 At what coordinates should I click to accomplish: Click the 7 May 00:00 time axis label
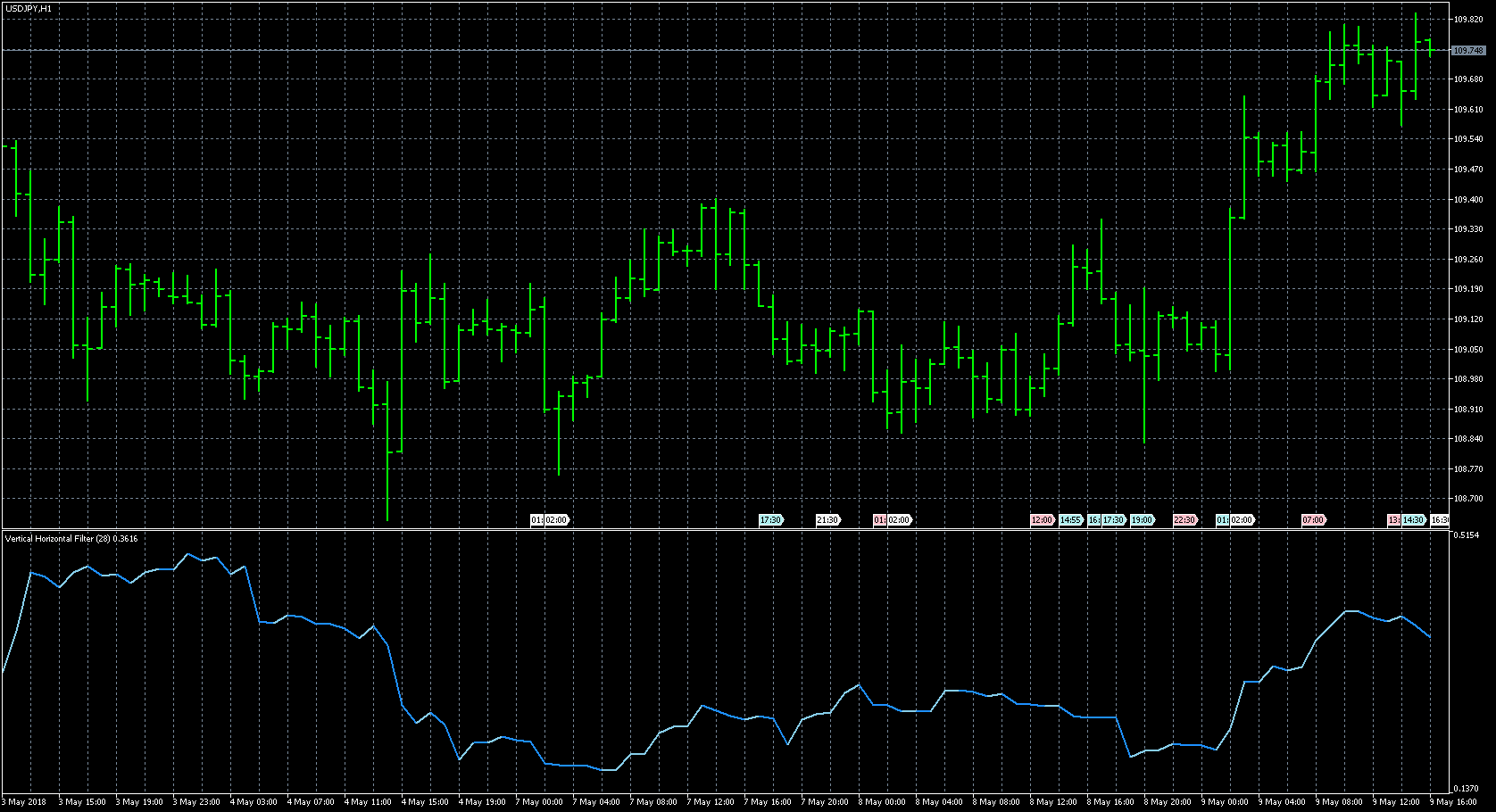(541, 802)
